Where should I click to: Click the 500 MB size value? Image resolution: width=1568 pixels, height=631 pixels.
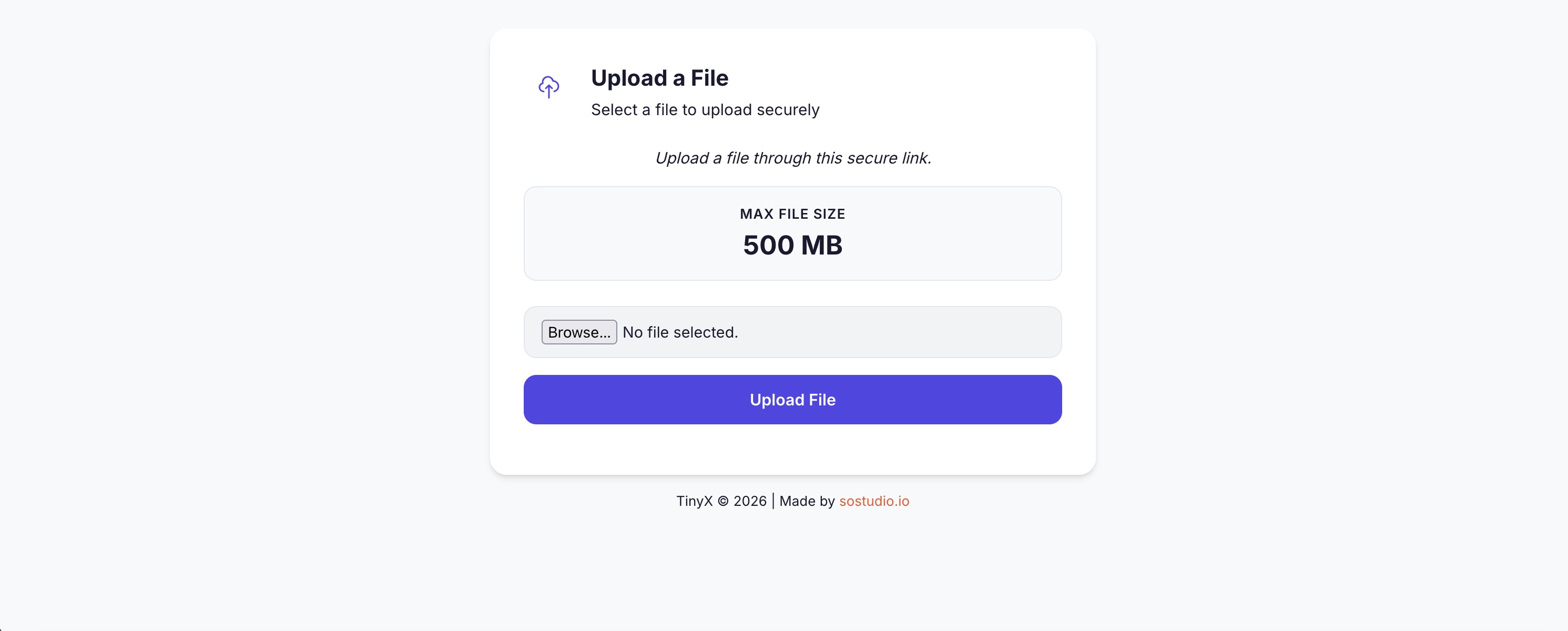point(792,245)
